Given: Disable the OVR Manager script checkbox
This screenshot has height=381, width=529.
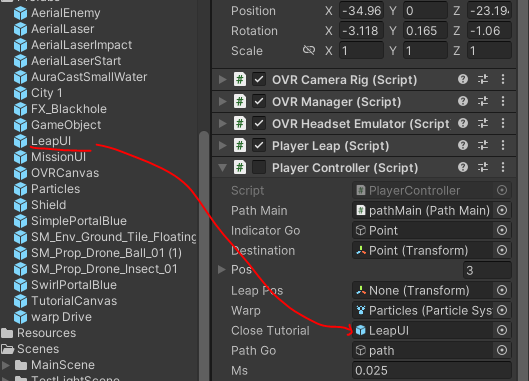Looking at the screenshot, I should pyautogui.click(x=259, y=102).
